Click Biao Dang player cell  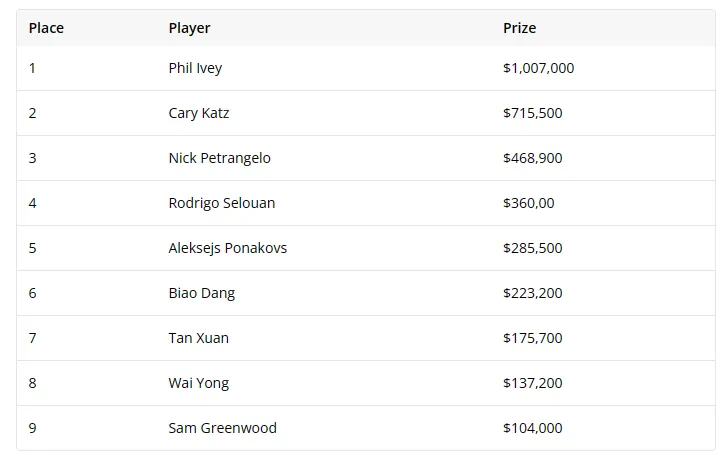(x=202, y=293)
